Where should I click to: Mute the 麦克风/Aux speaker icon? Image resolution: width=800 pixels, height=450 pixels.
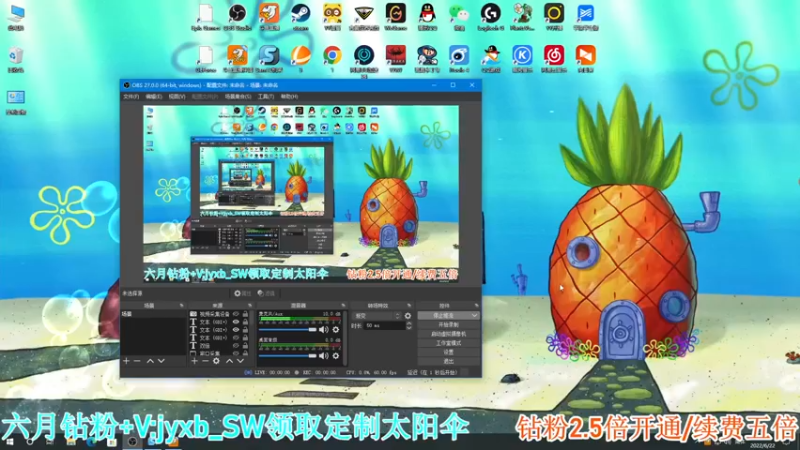pyautogui.click(x=323, y=330)
